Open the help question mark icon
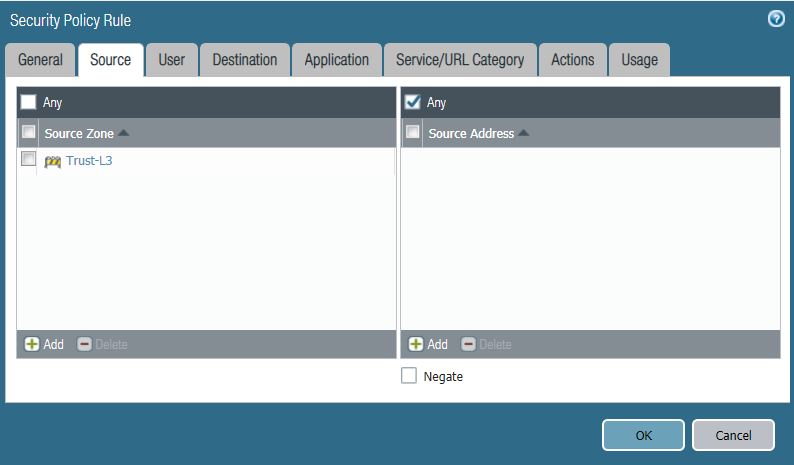This screenshot has height=465, width=794. [776, 19]
